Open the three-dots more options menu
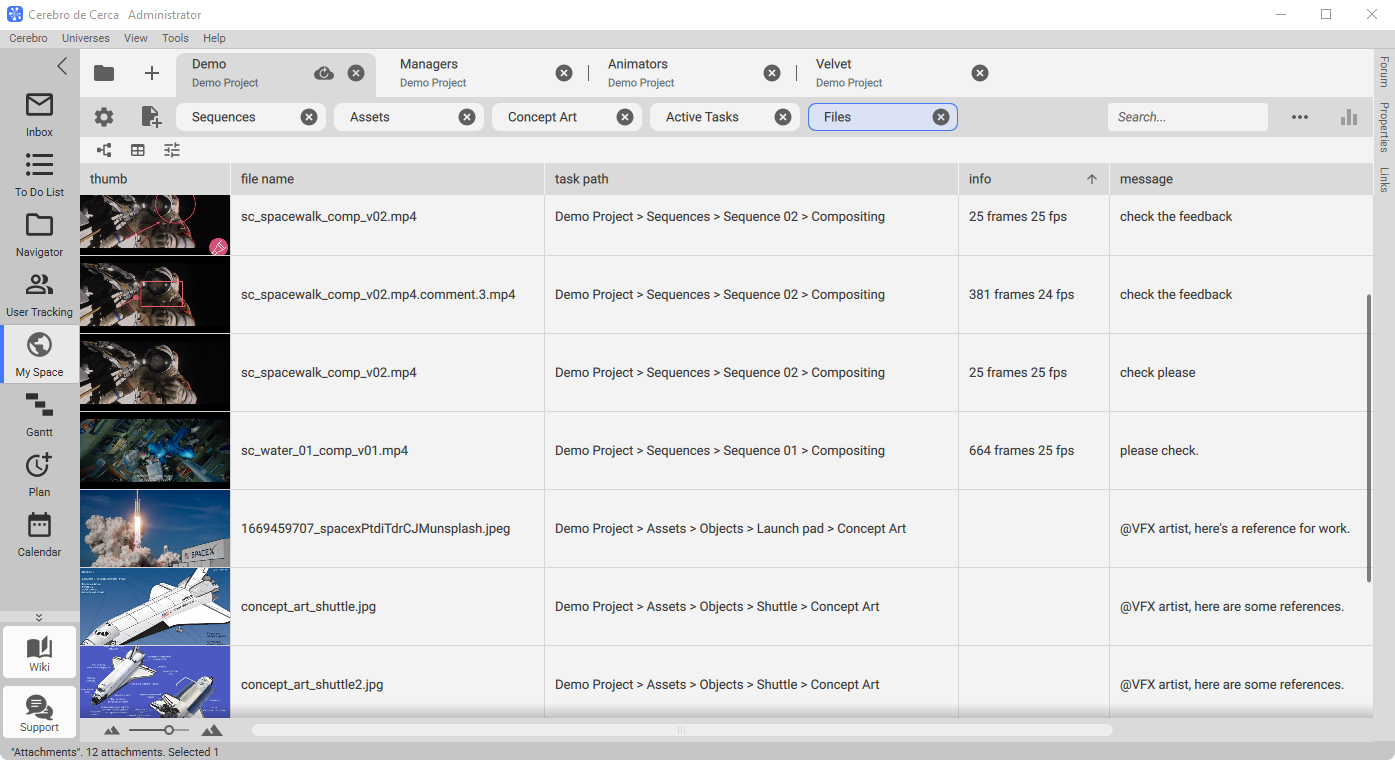Screen dimensions: 1395x760 click(1299, 117)
